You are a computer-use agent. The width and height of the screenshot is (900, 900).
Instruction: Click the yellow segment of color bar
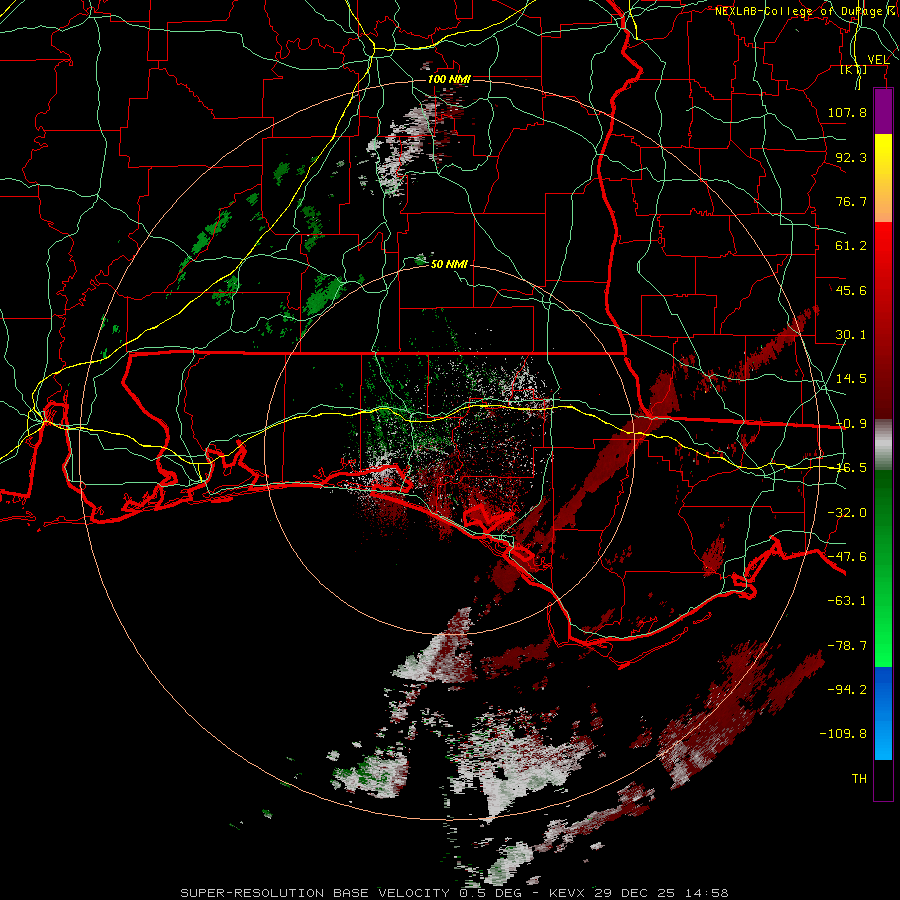pos(883,178)
